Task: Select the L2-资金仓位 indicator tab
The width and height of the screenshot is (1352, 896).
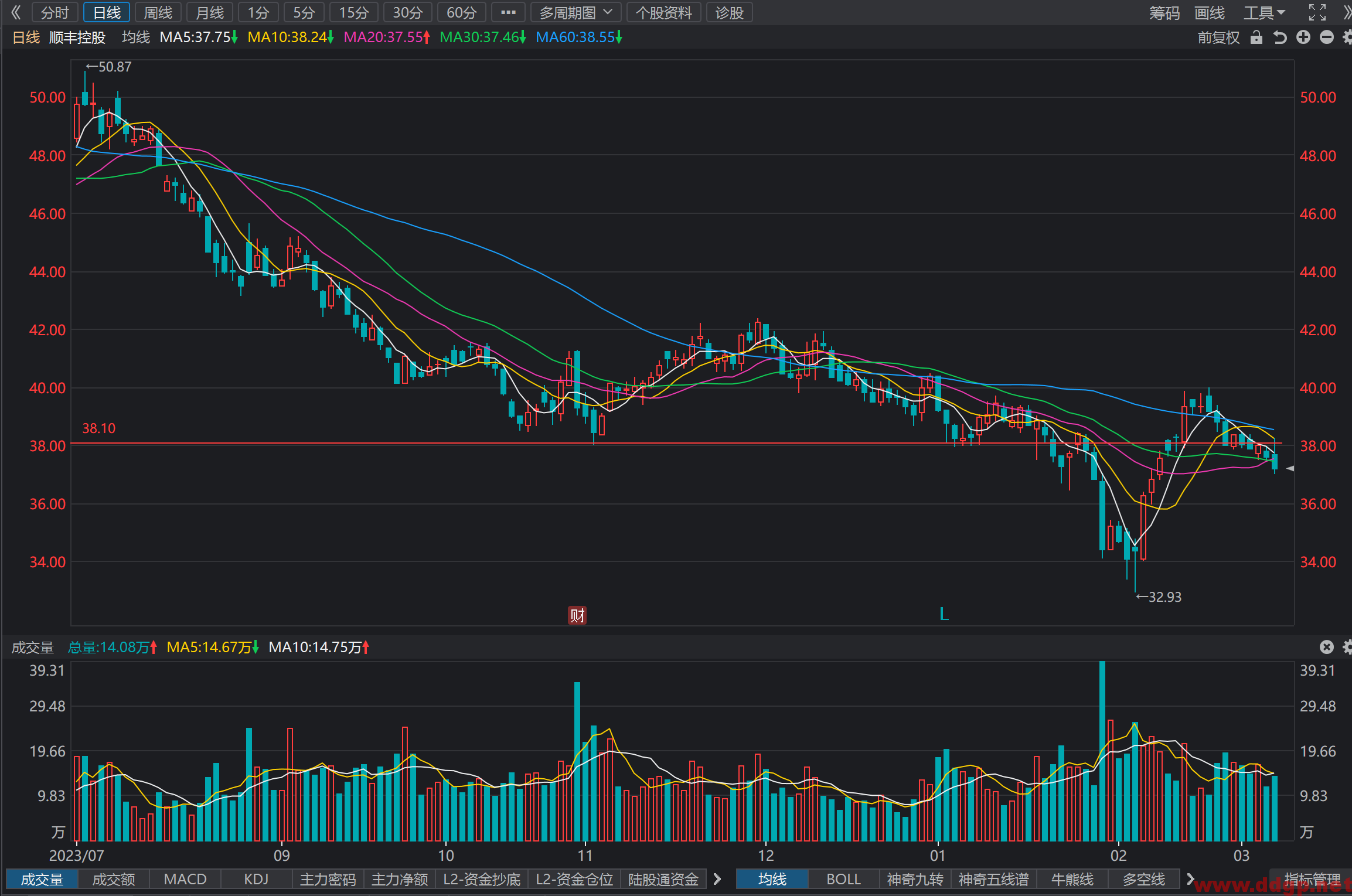Action: click(x=574, y=879)
